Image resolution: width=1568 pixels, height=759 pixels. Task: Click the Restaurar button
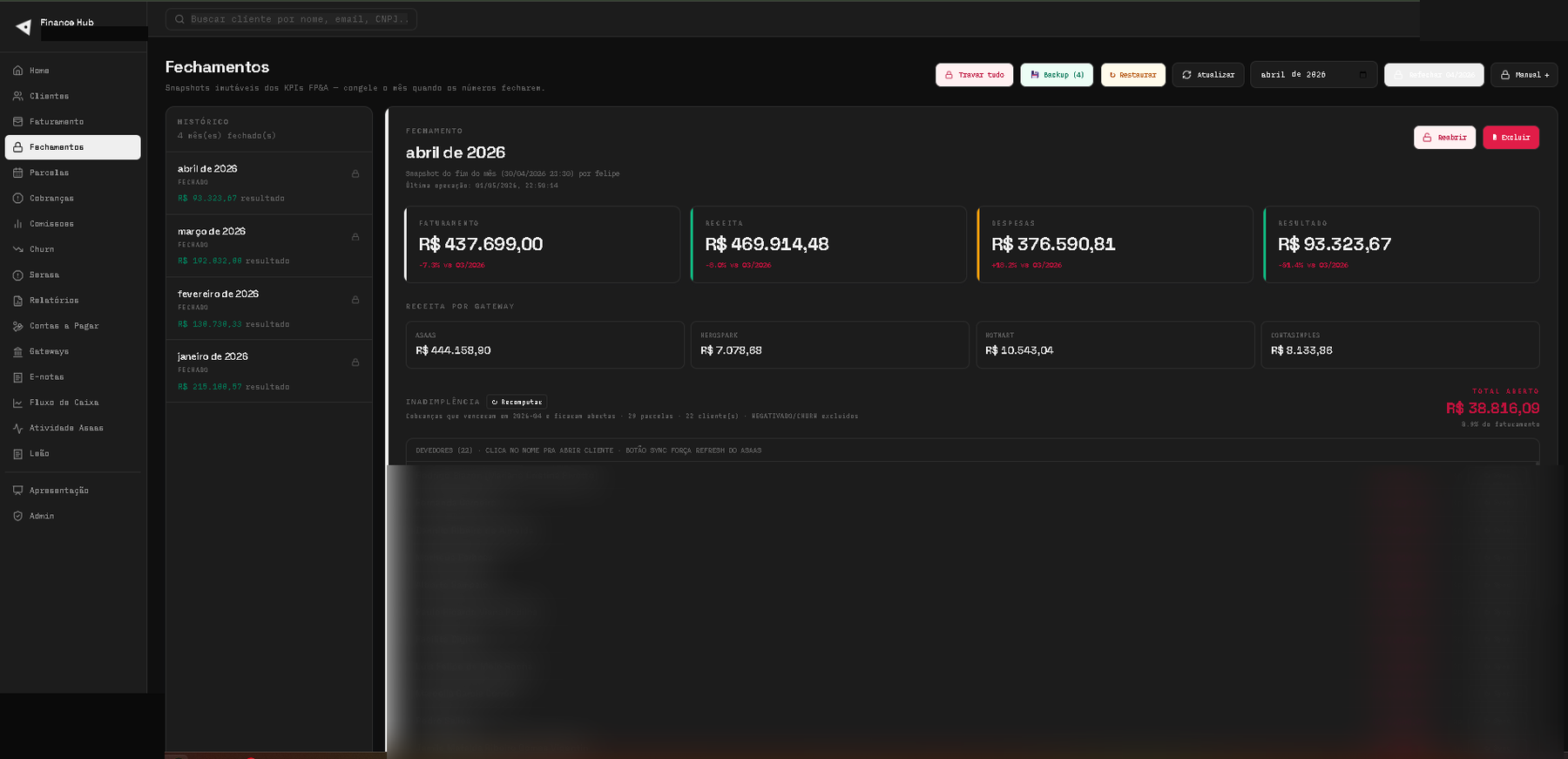click(1133, 75)
